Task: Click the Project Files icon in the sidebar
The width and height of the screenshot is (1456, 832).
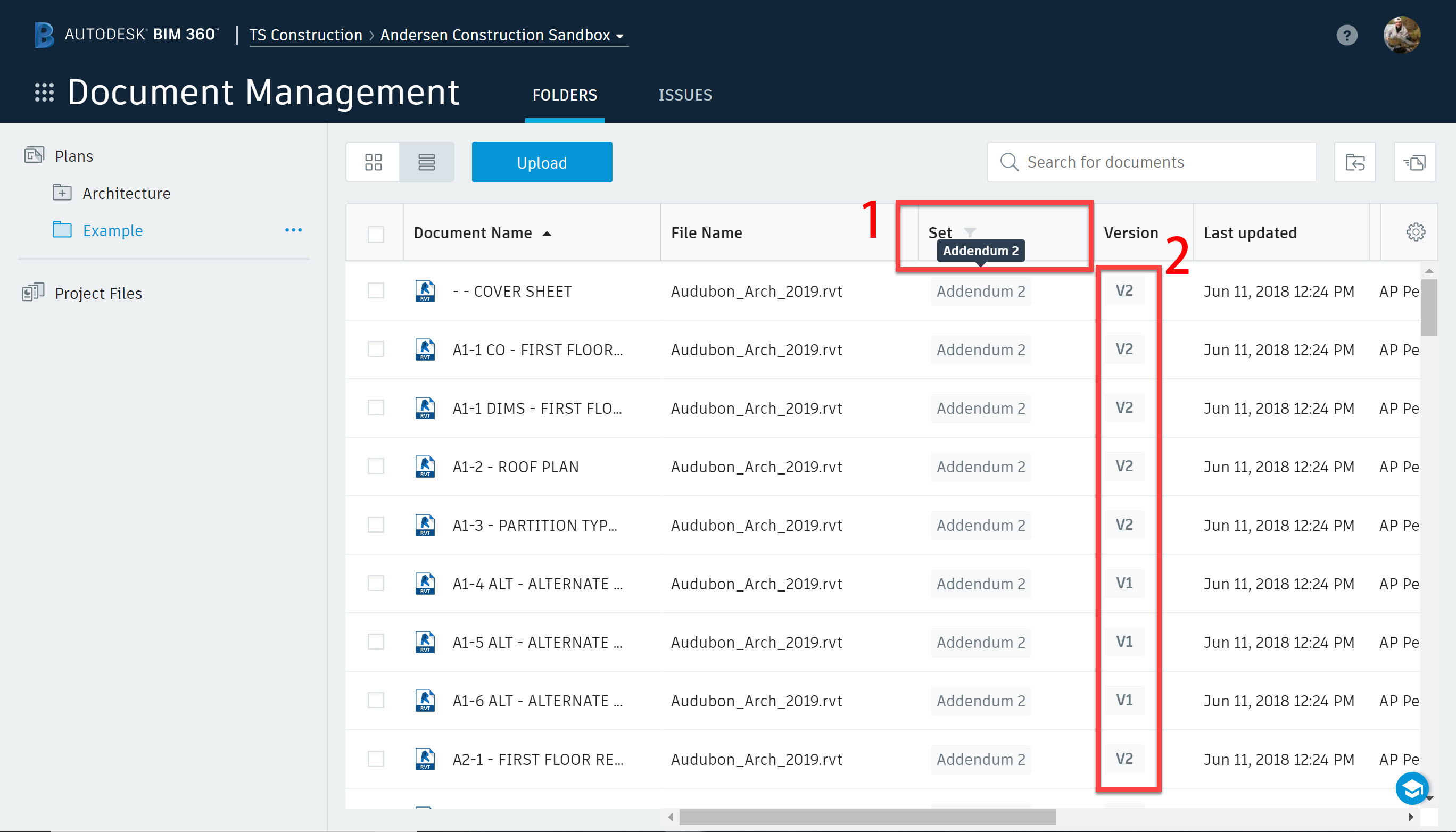Action: [x=32, y=292]
